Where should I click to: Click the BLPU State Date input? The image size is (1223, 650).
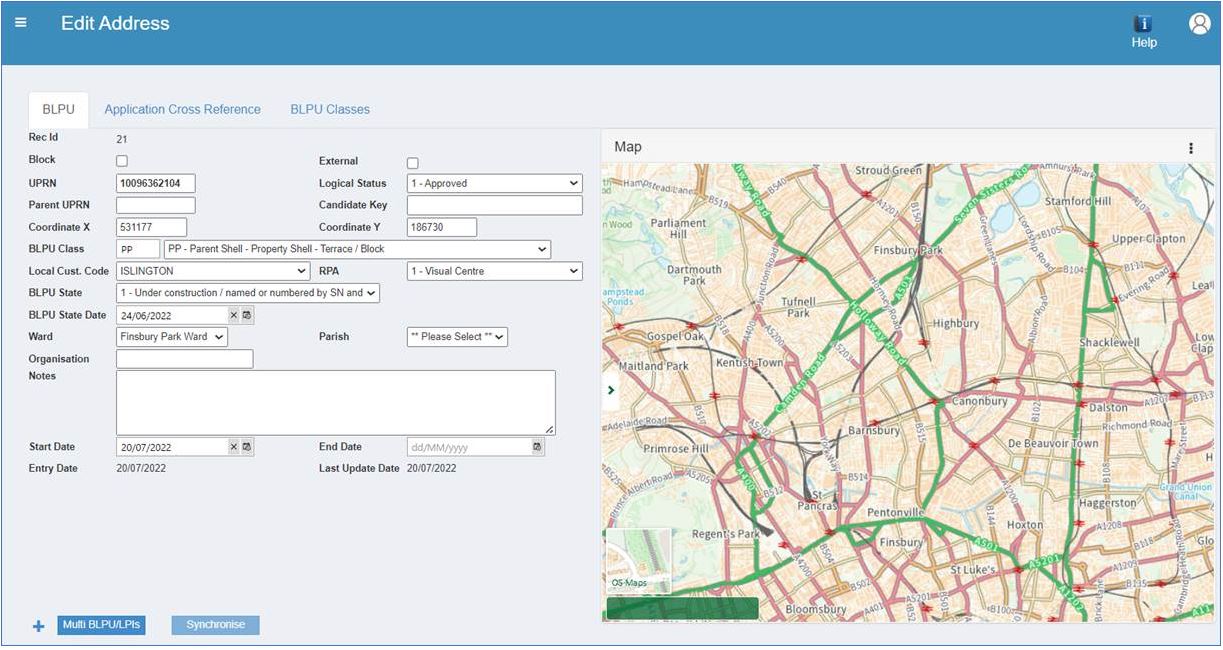[x=172, y=315]
